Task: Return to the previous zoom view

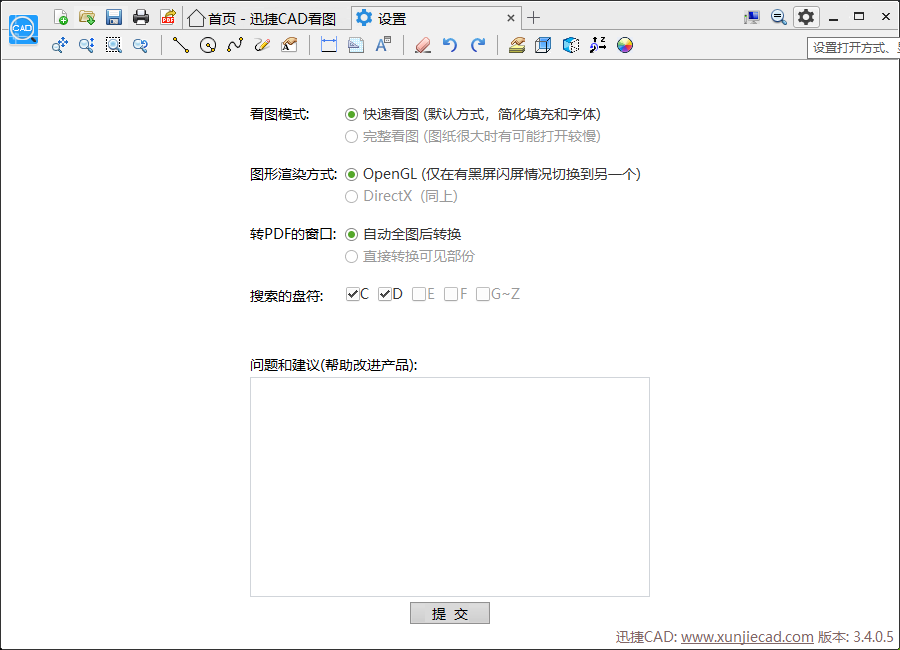Action: 141,45
